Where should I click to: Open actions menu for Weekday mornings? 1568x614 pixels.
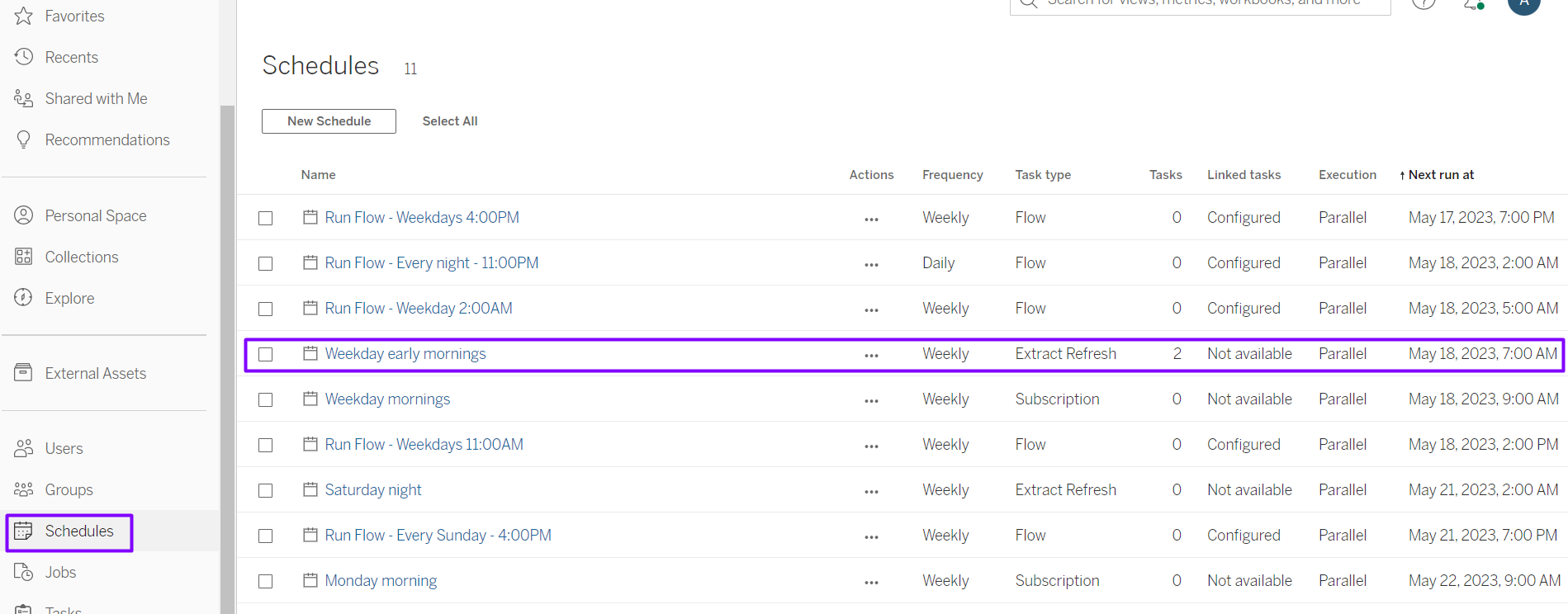[x=871, y=400]
